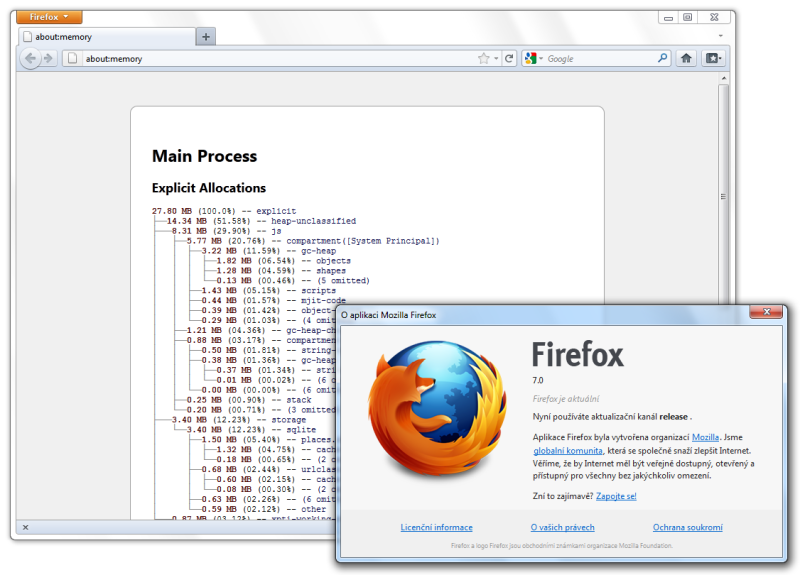Click the 0.44 MB mjit-code row
Viewport: 800px width, 575px height.
(273, 301)
